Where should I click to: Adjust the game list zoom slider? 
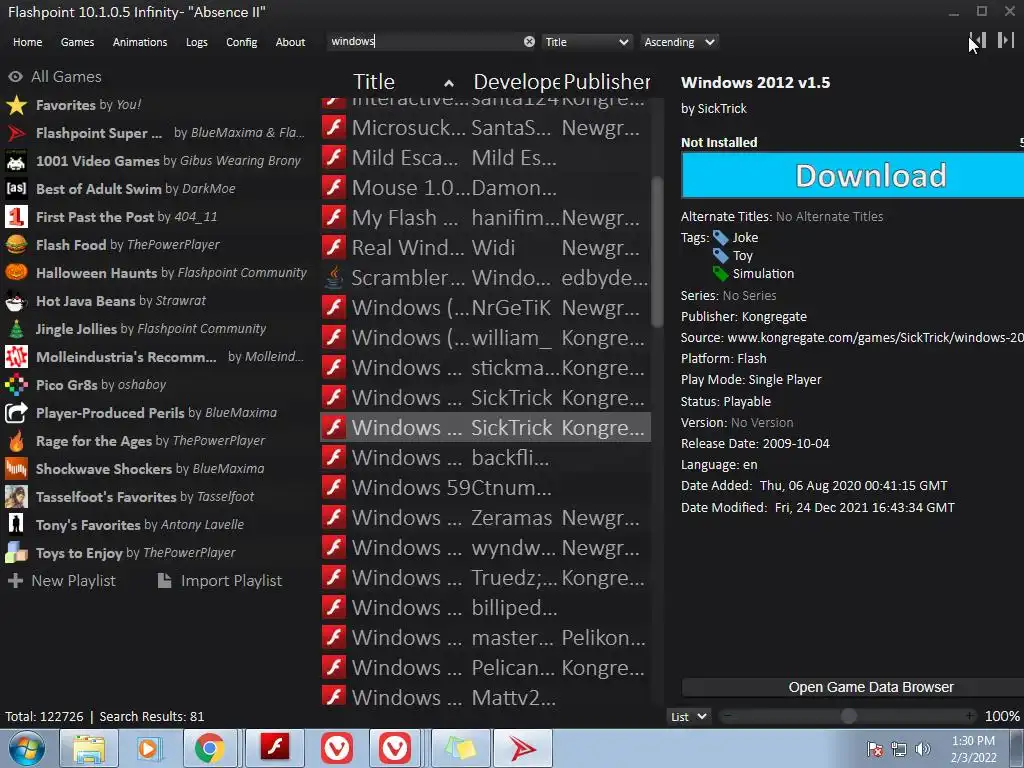click(x=848, y=716)
